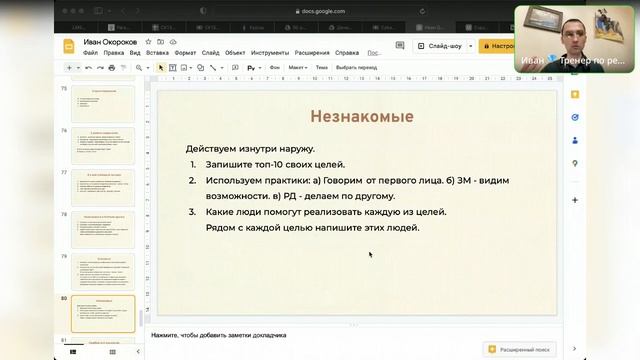This screenshot has width=640, height=360.
Task: Open the Keep notes side panel icon
Action: pos(575,95)
